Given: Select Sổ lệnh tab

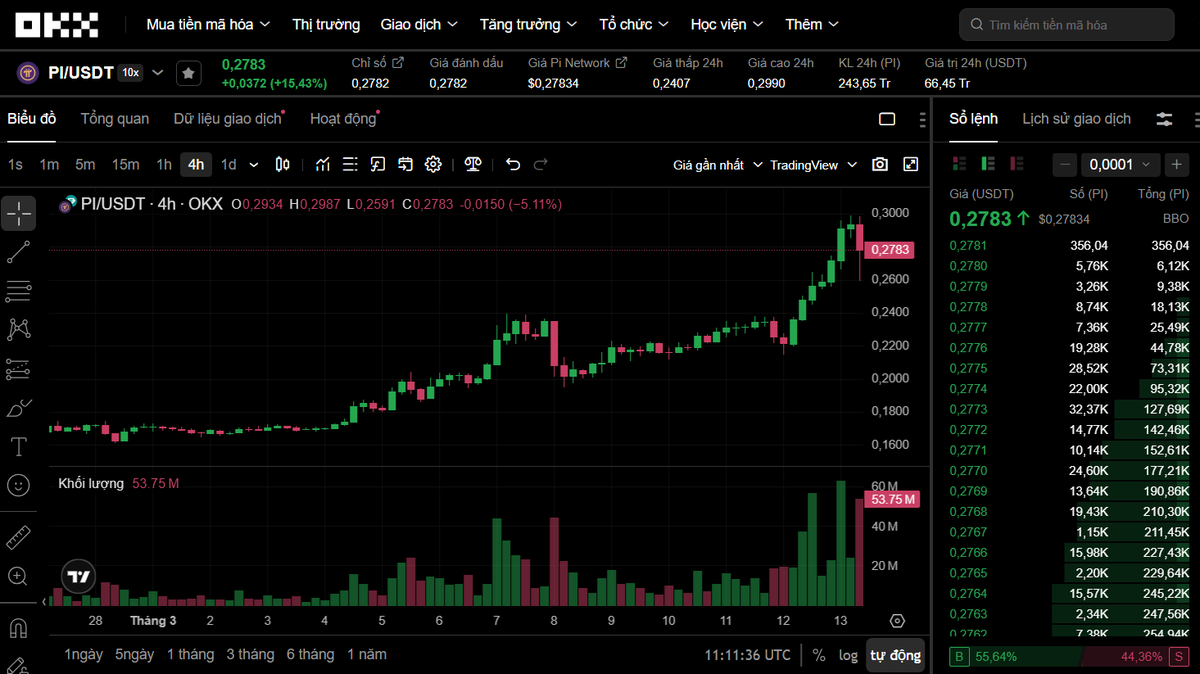Looking at the screenshot, I should click(973, 119).
